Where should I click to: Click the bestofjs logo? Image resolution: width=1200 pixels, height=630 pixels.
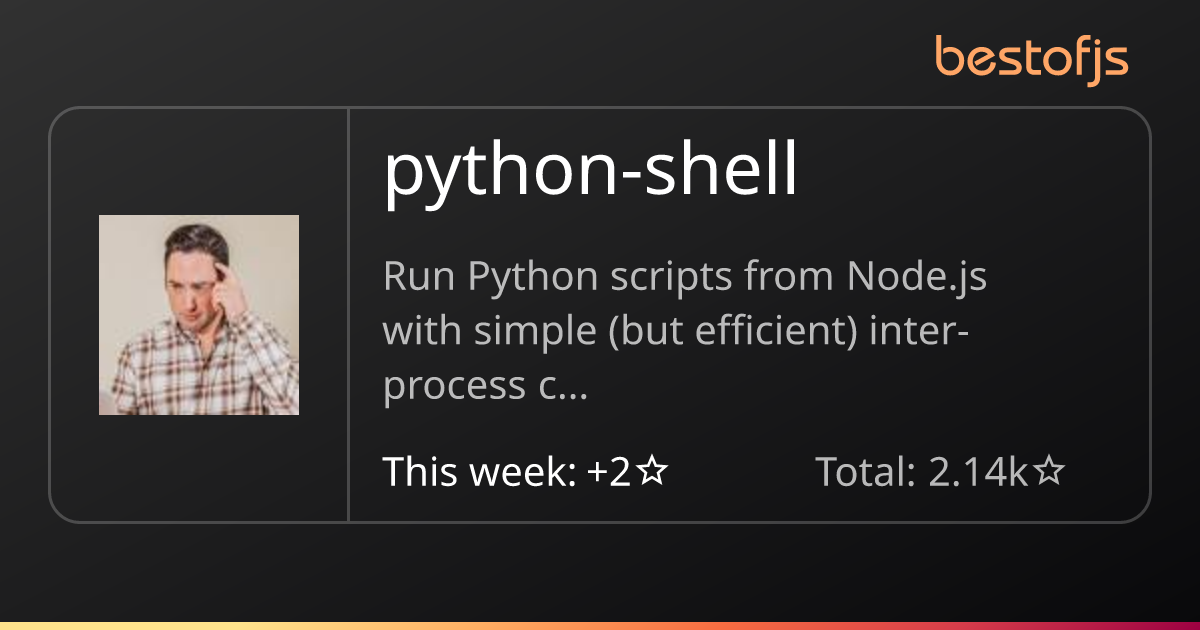(1031, 58)
